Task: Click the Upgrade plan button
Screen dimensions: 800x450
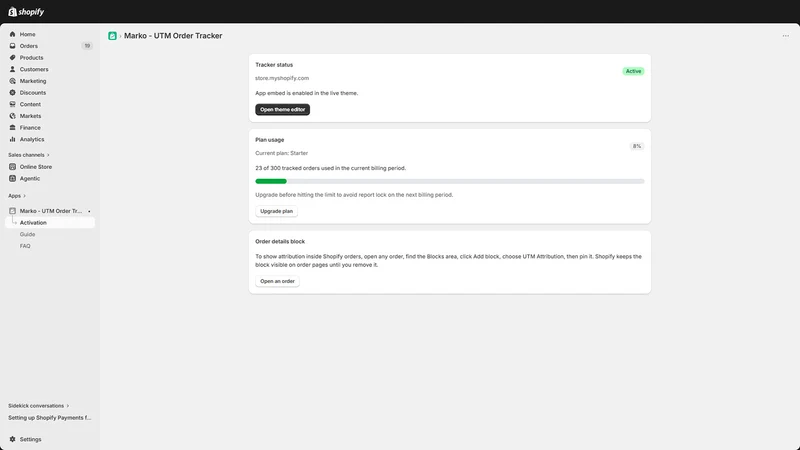Action: (276, 211)
